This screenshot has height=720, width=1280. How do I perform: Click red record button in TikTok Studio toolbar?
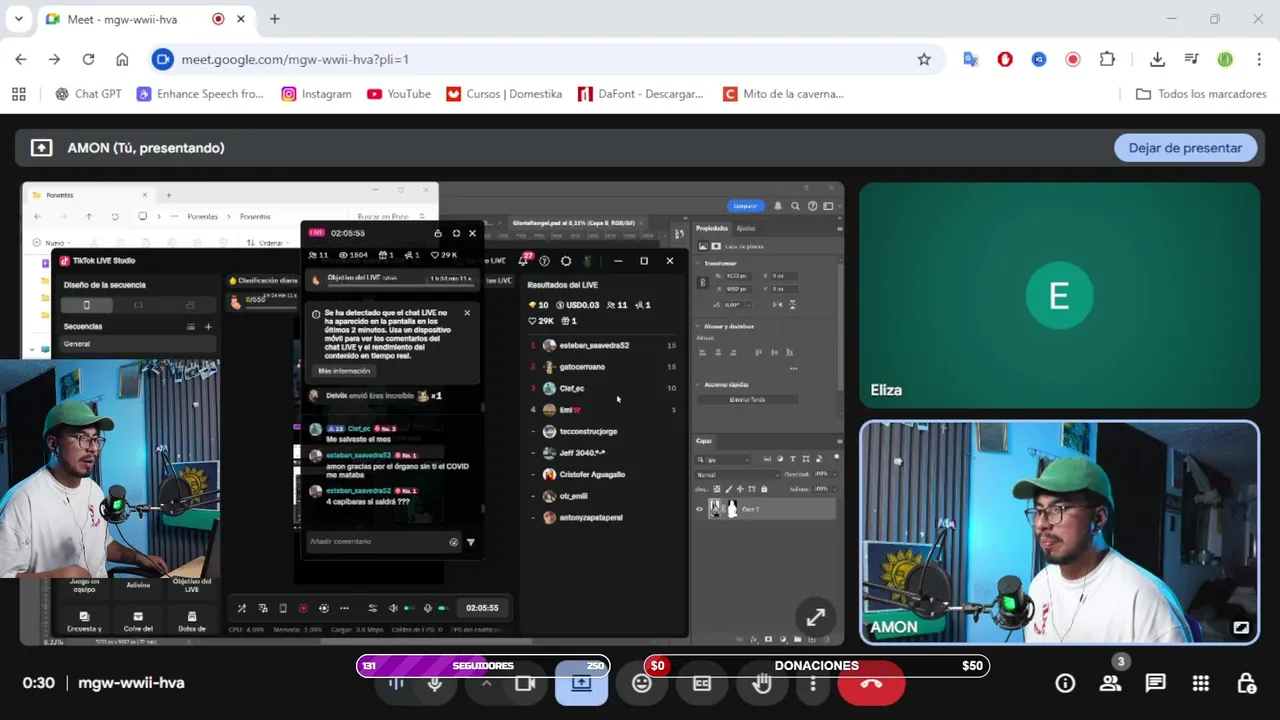pos(303,608)
